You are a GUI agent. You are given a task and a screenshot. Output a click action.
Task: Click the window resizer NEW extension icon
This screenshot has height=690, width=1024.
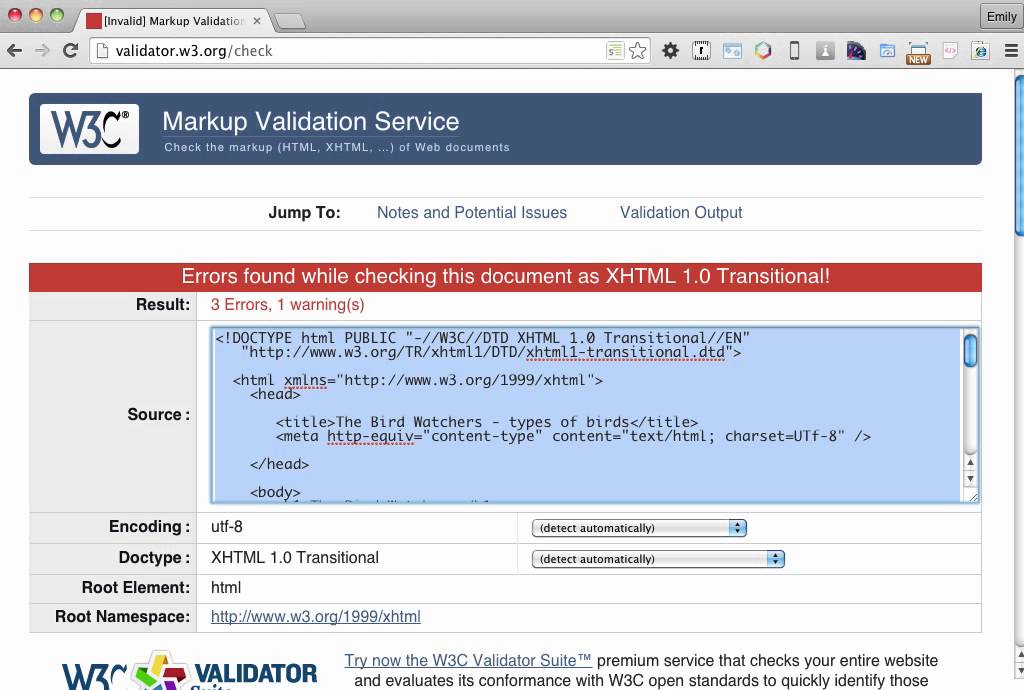pyautogui.click(x=918, y=52)
